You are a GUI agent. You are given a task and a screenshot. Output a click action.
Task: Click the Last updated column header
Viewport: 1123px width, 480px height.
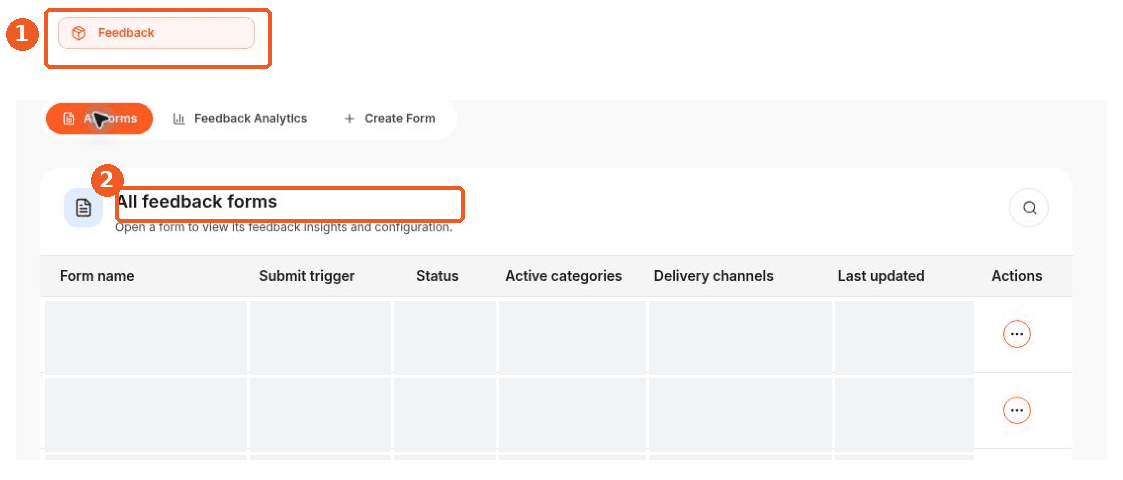coord(881,276)
